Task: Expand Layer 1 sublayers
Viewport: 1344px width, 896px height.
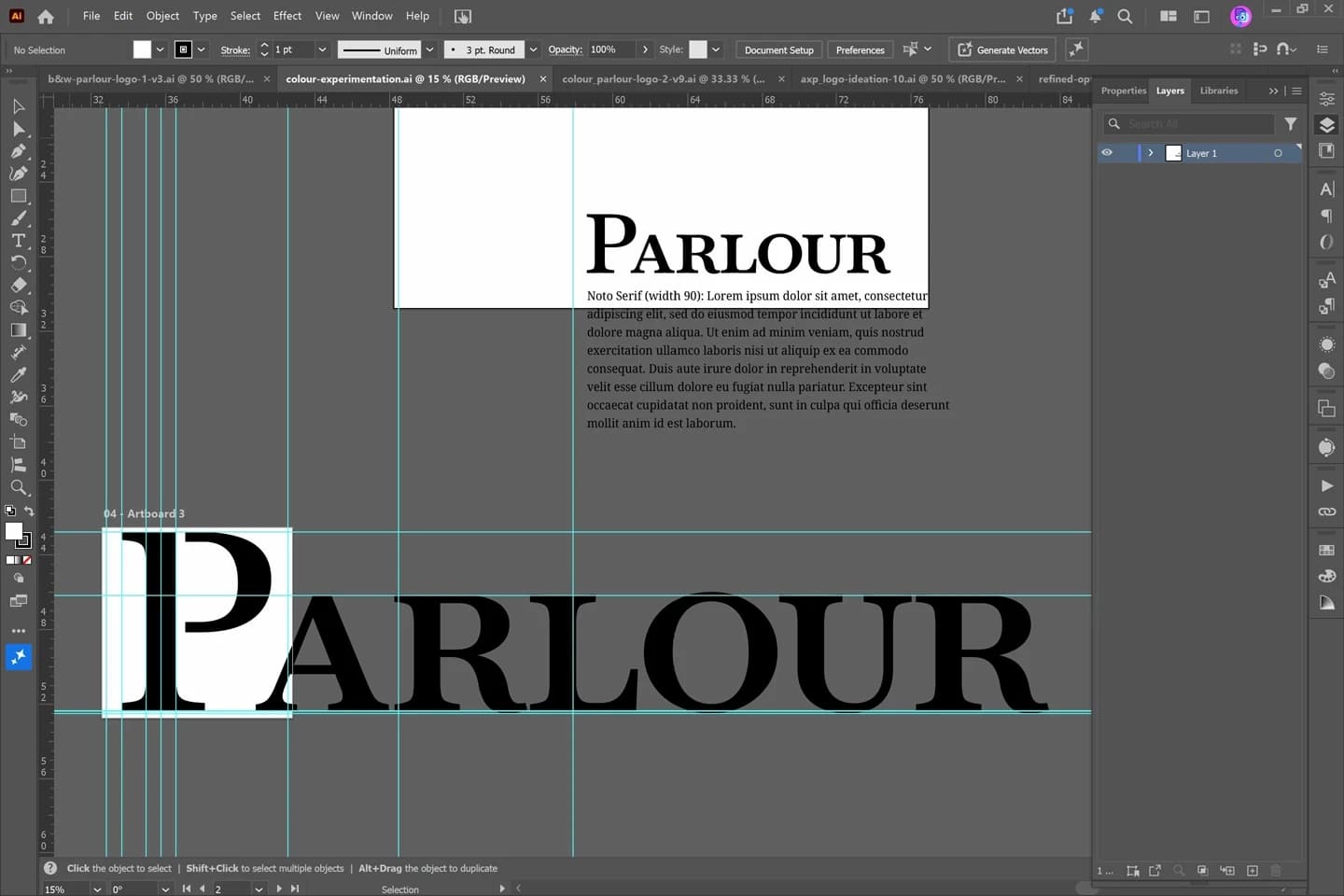Action: tap(1151, 153)
